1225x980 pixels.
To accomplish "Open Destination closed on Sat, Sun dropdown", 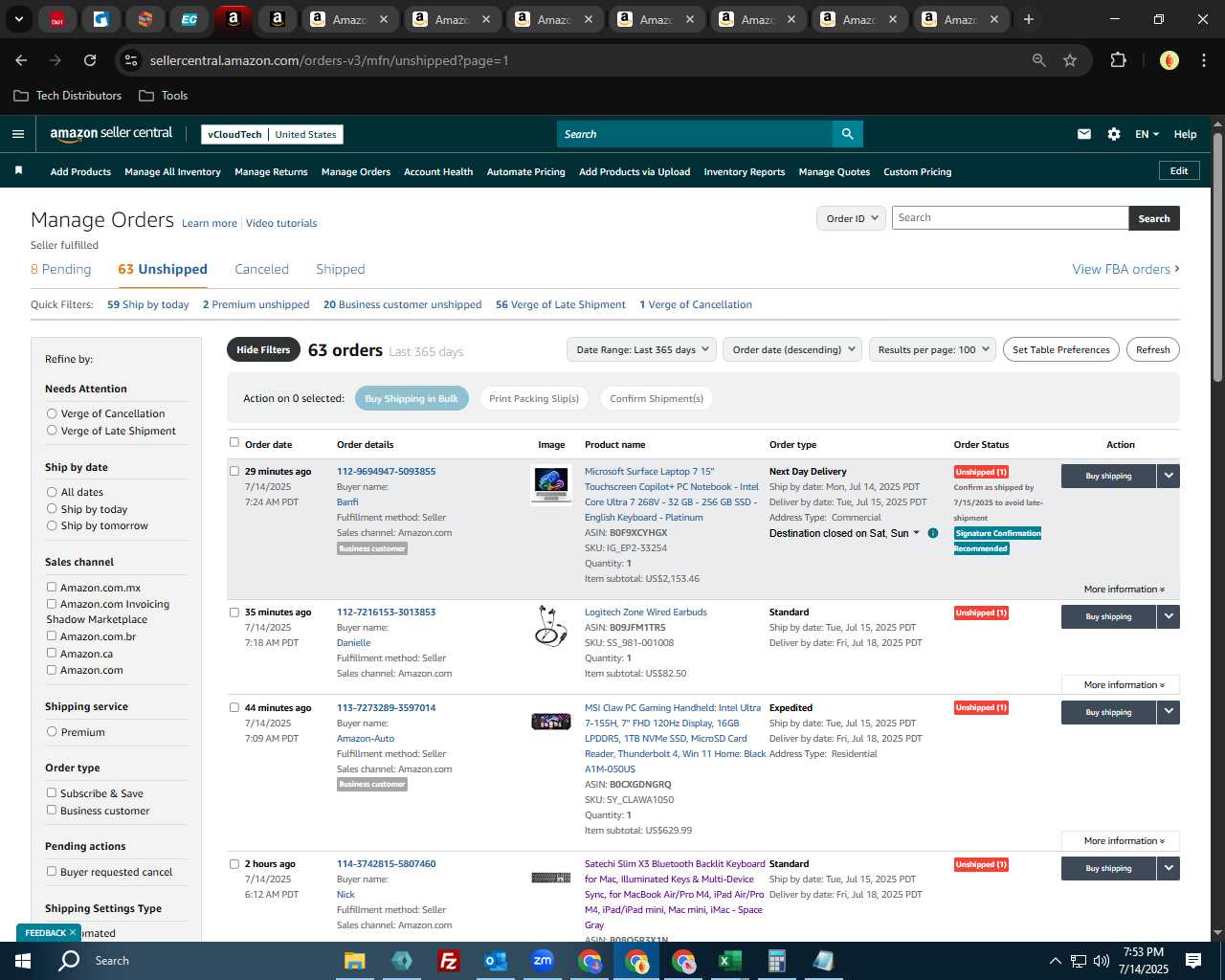I will (844, 533).
